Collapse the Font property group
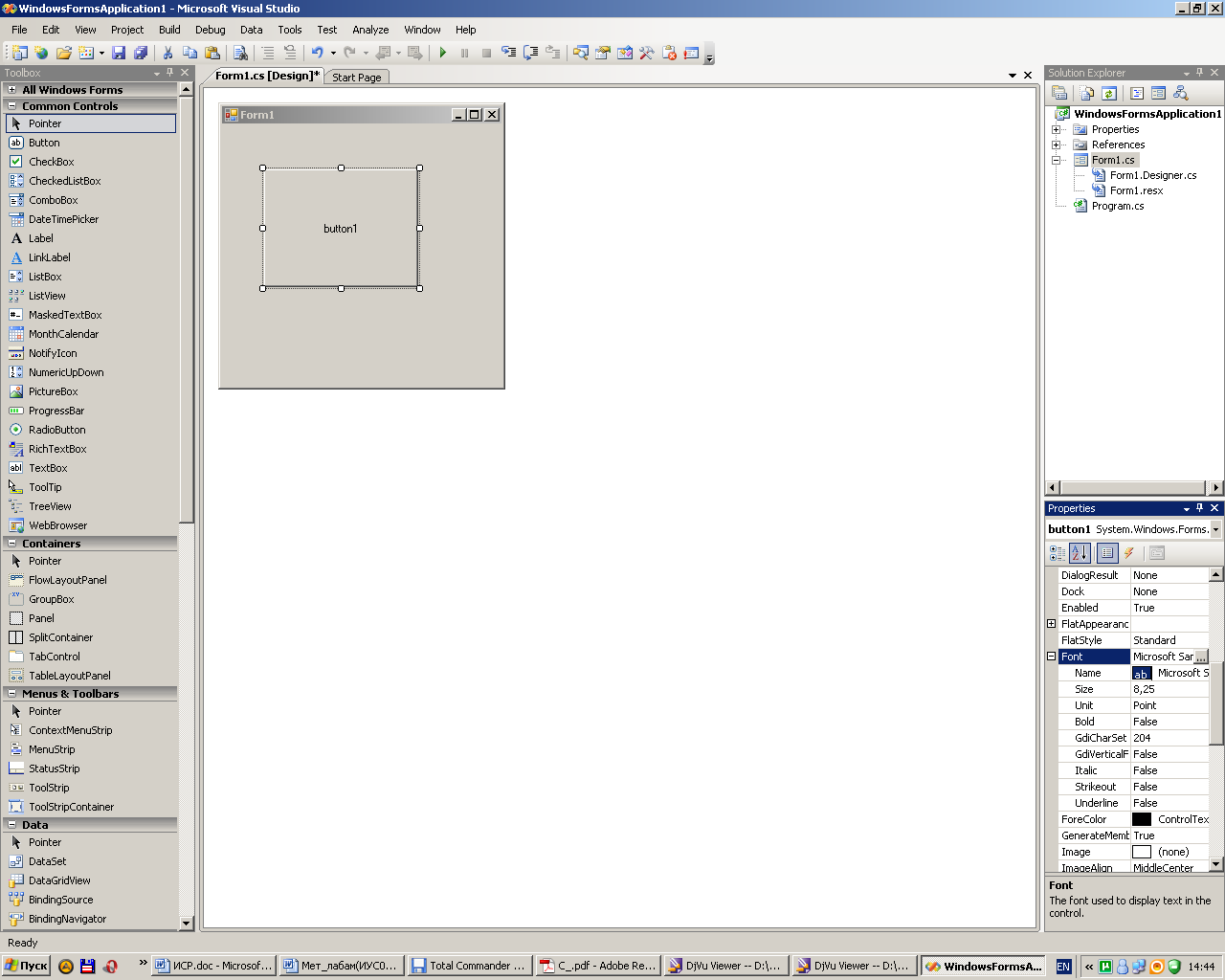The image size is (1225, 980). point(1051,657)
